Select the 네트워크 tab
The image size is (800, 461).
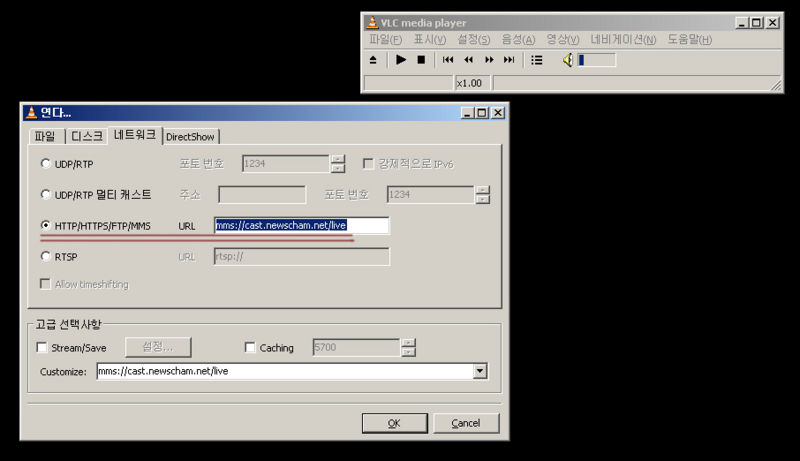(135, 135)
